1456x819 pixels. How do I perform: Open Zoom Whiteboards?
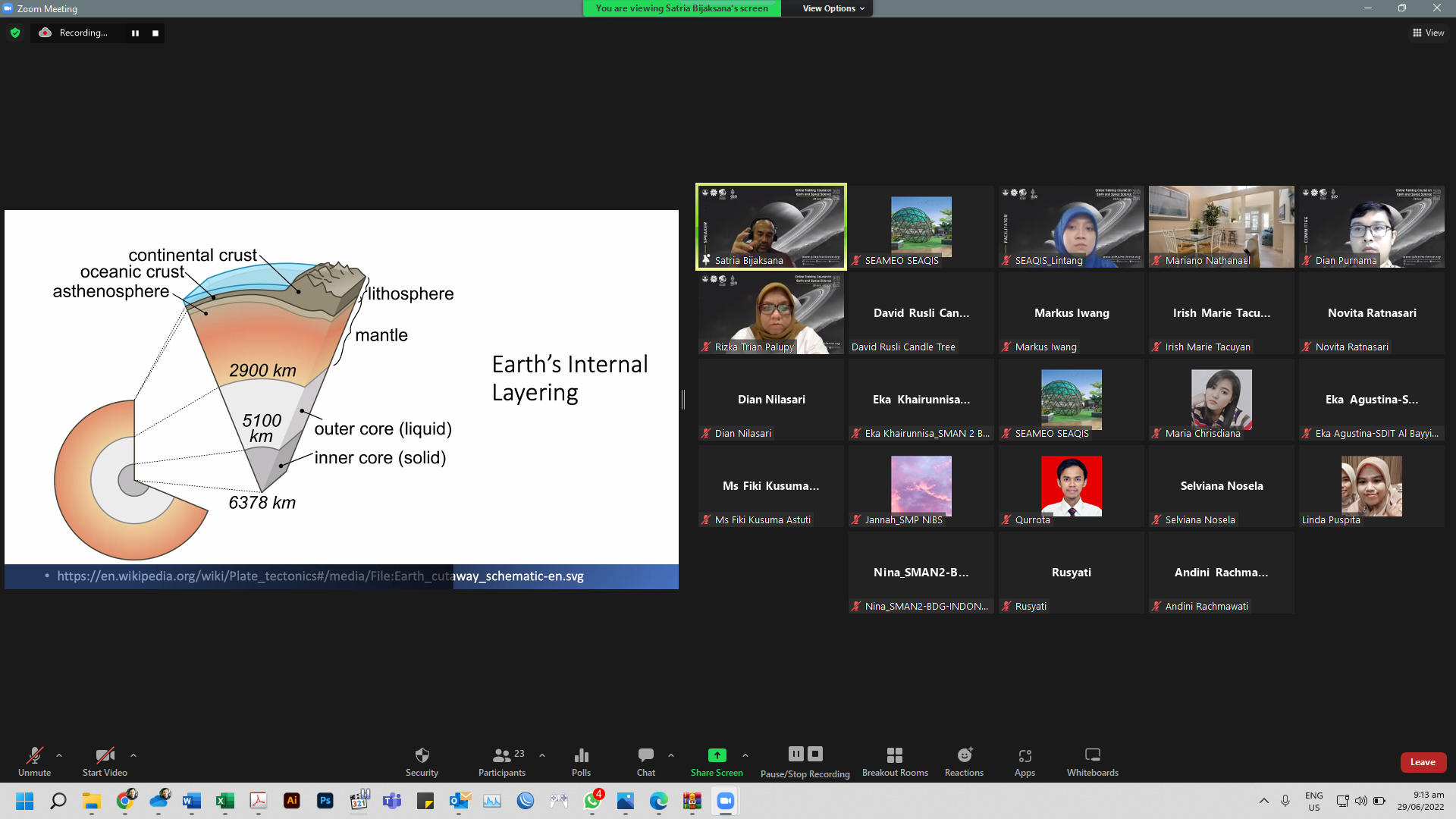click(x=1092, y=761)
